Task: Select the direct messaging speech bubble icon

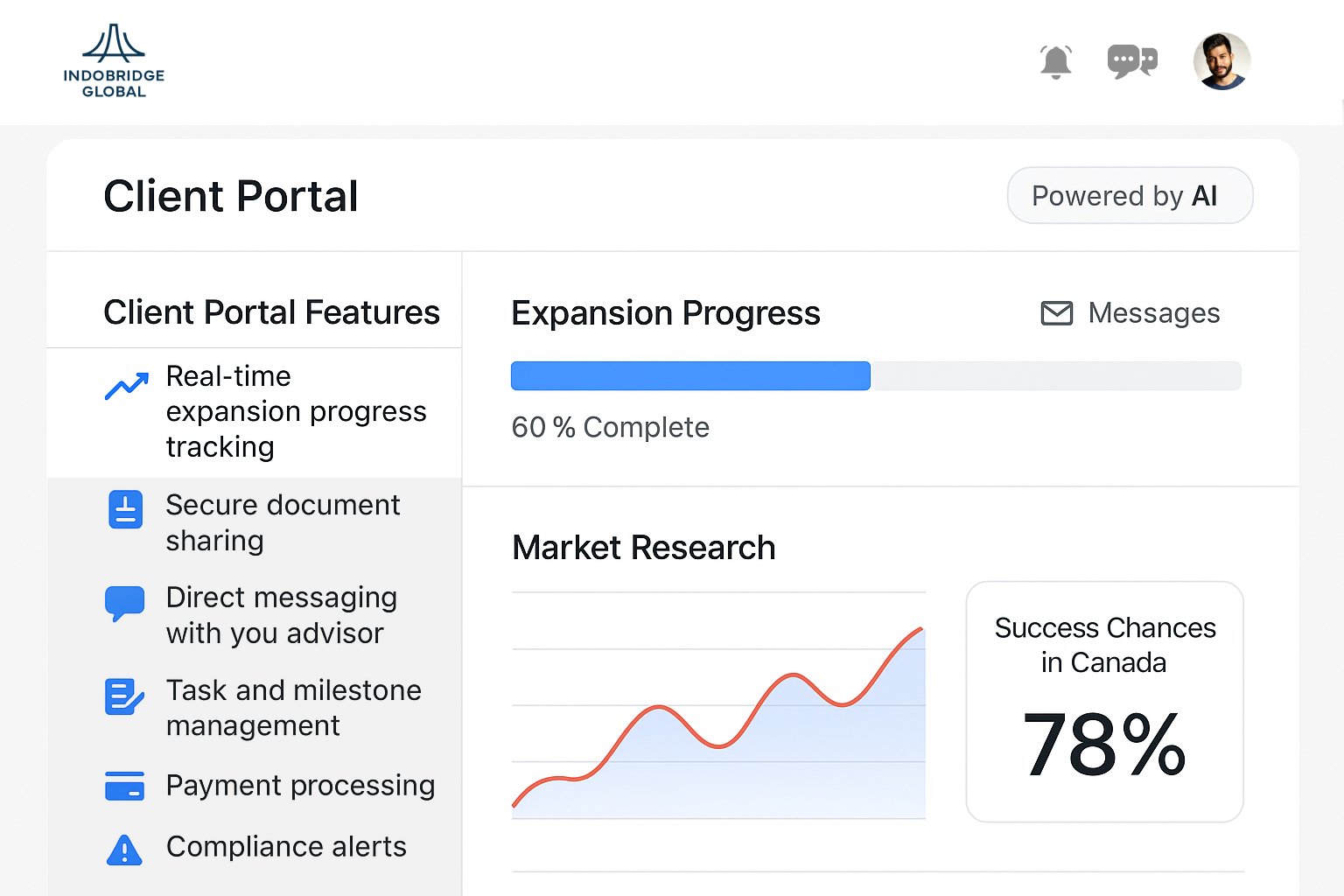Action: 124,600
